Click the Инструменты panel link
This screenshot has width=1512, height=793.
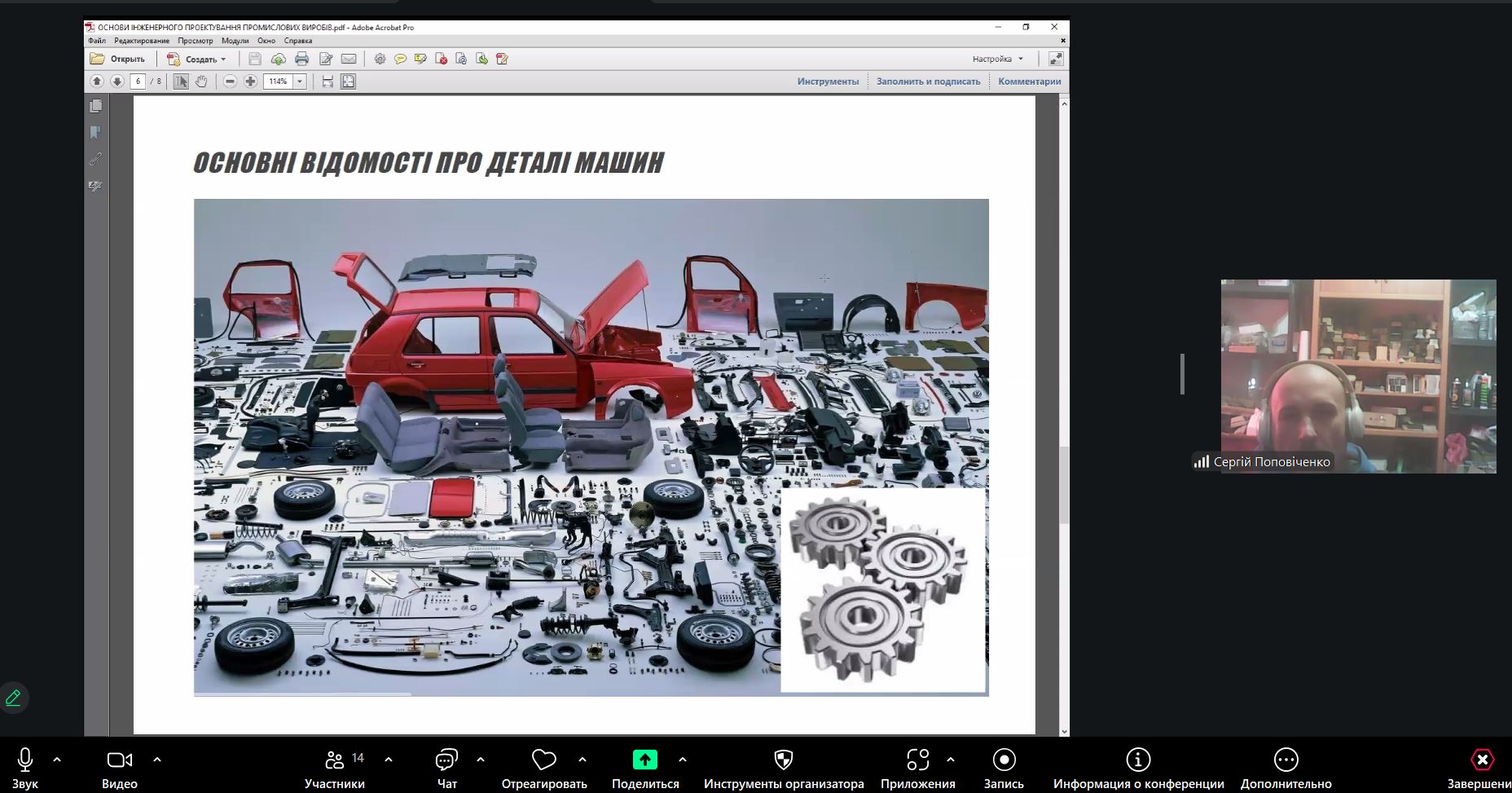pos(828,82)
